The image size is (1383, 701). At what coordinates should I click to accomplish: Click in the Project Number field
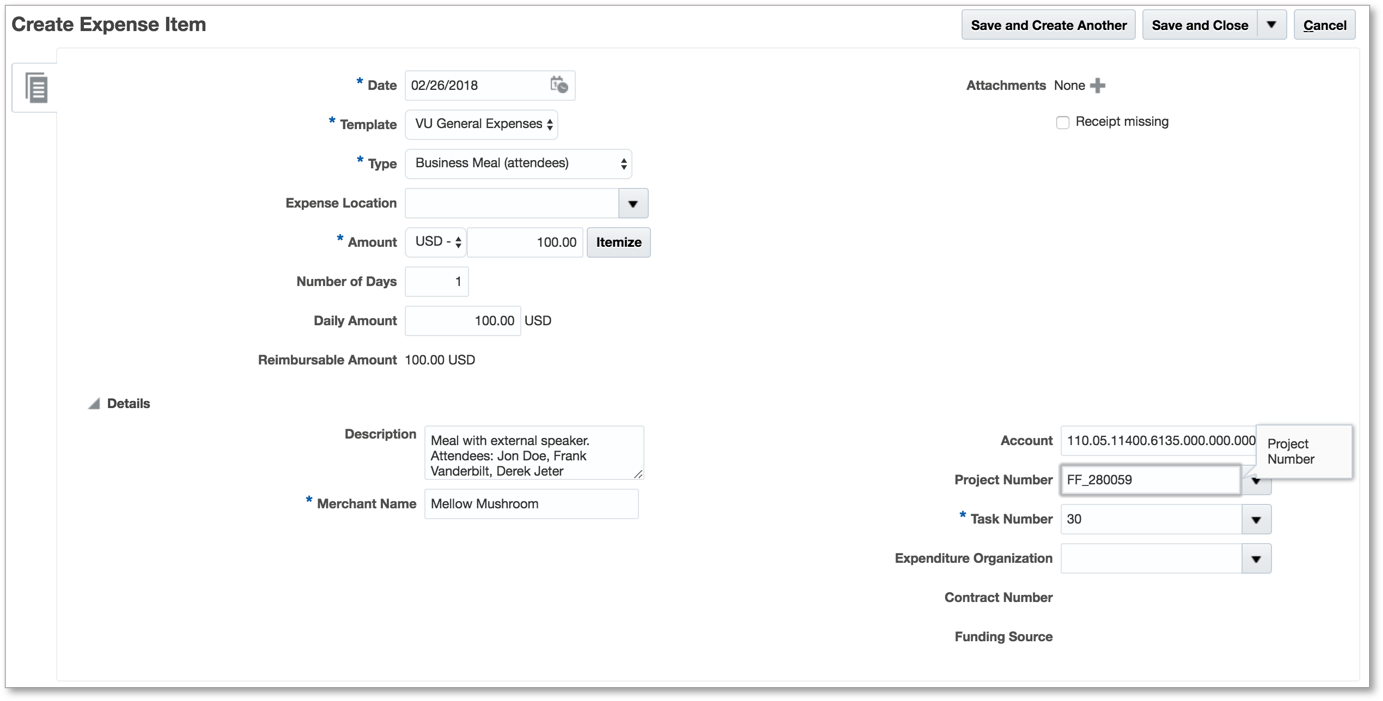(x=1150, y=480)
